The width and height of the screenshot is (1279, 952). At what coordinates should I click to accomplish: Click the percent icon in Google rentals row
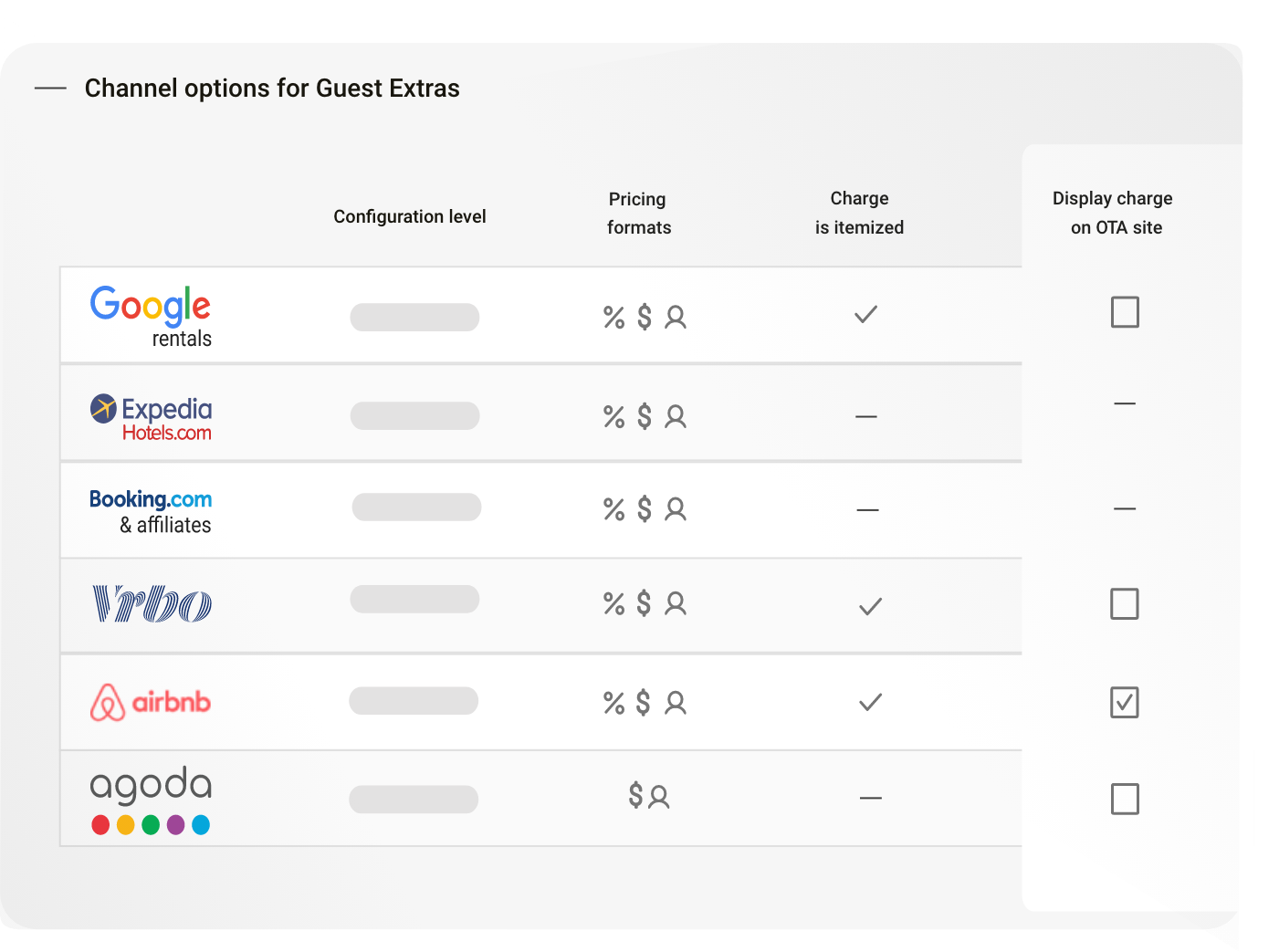click(x=614, y=318)
